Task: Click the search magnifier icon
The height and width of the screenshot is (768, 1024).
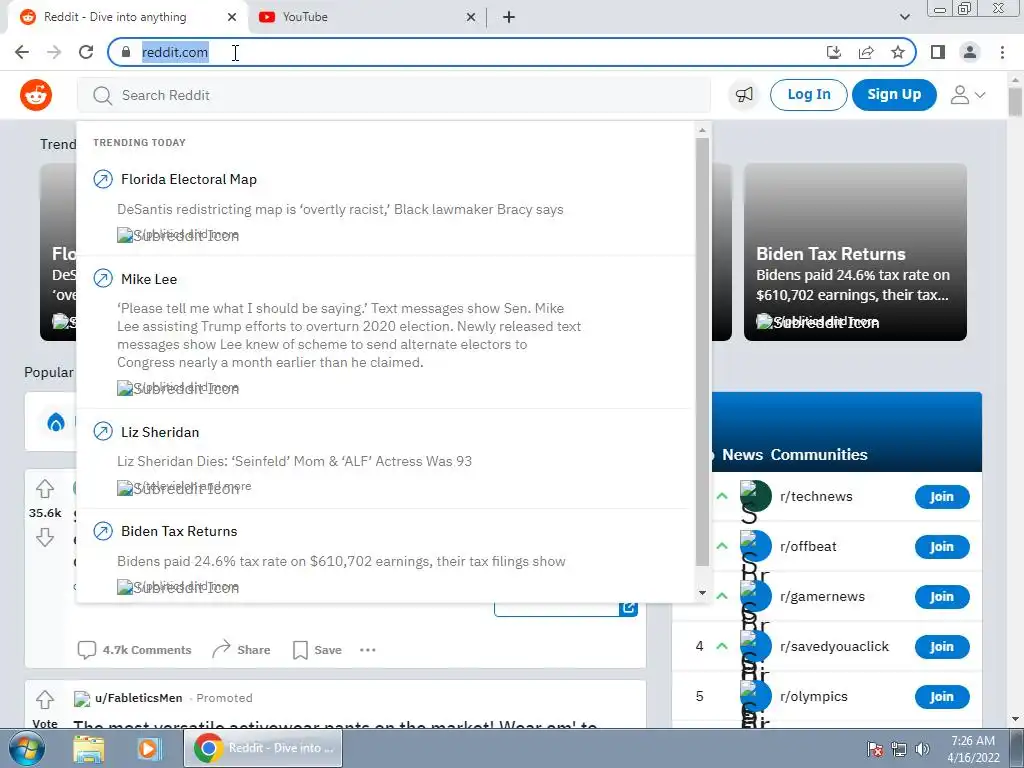Action: [x=102, y=96]
